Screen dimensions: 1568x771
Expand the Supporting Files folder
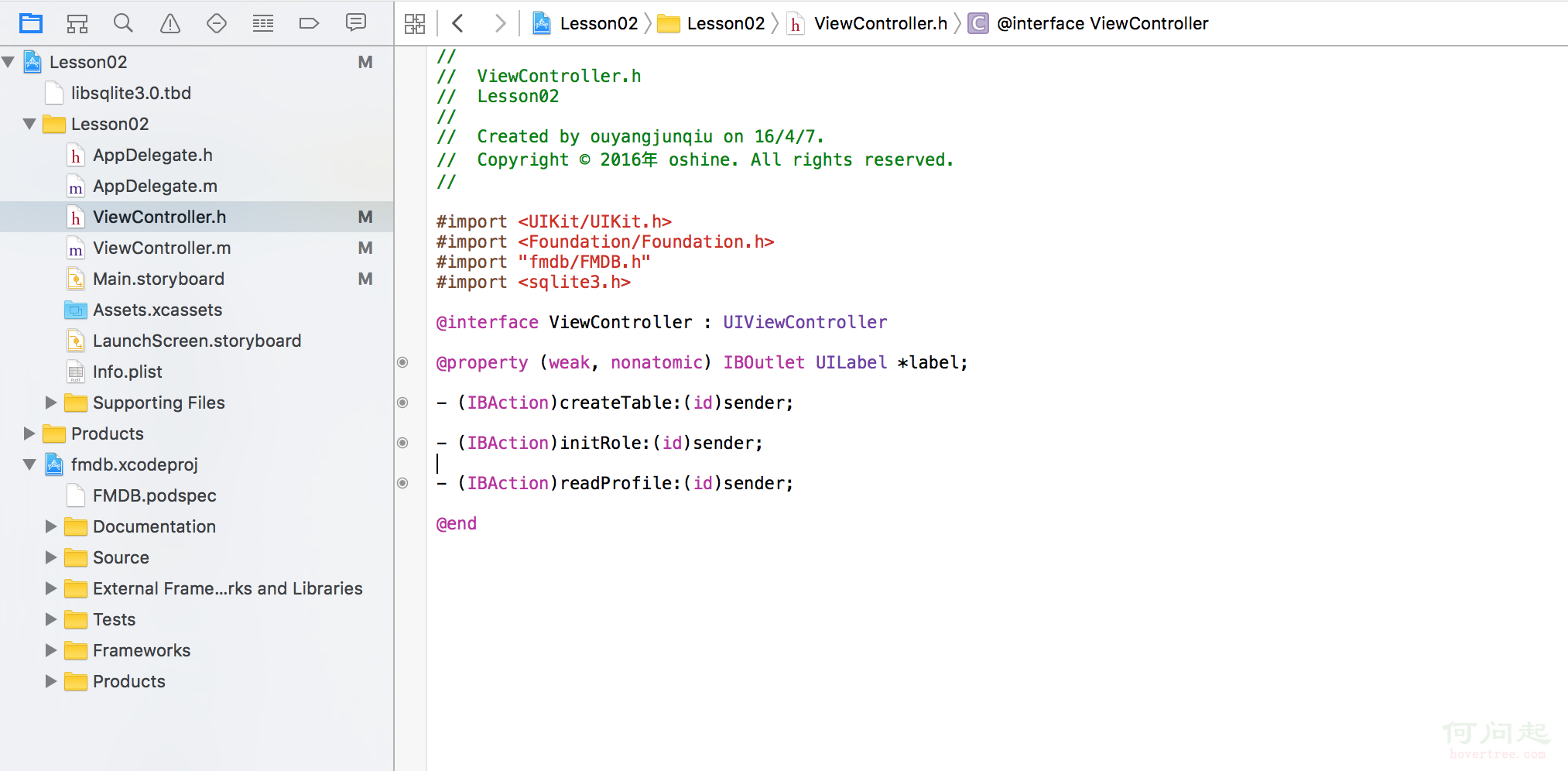pos(51,403)
